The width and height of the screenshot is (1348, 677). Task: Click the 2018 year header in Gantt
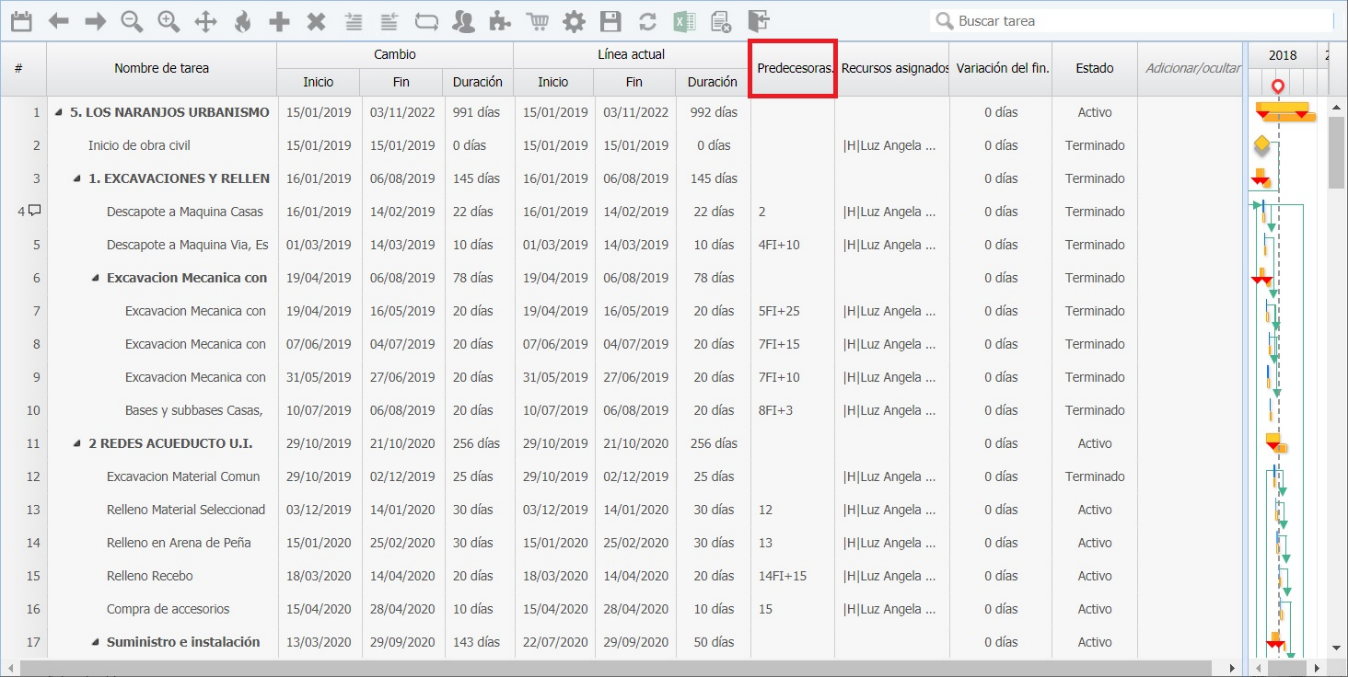pyautogui.click(x=1283, y=55)
